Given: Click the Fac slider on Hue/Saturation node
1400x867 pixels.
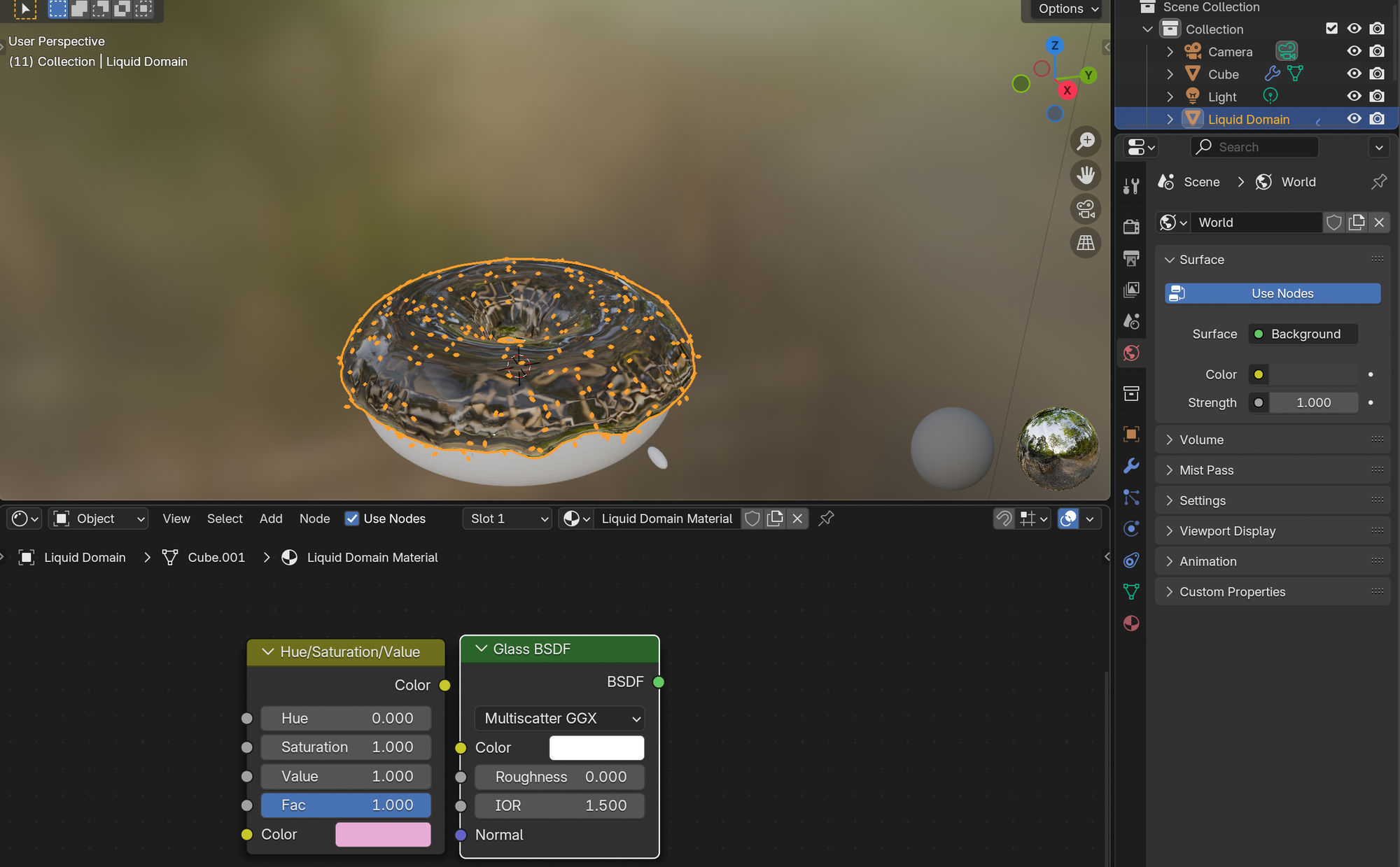Looking at the screenshot, I should tap(346, 805).
